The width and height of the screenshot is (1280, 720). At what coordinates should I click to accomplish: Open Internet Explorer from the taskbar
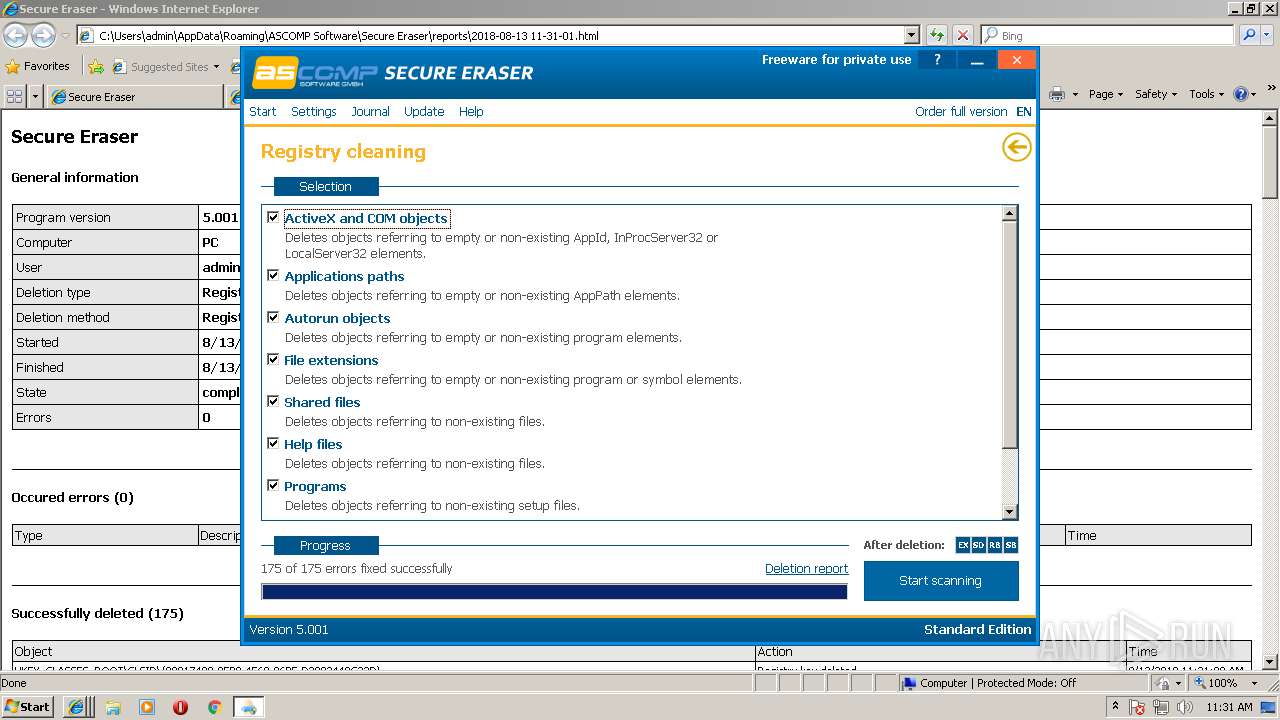(x=76, y=707)
